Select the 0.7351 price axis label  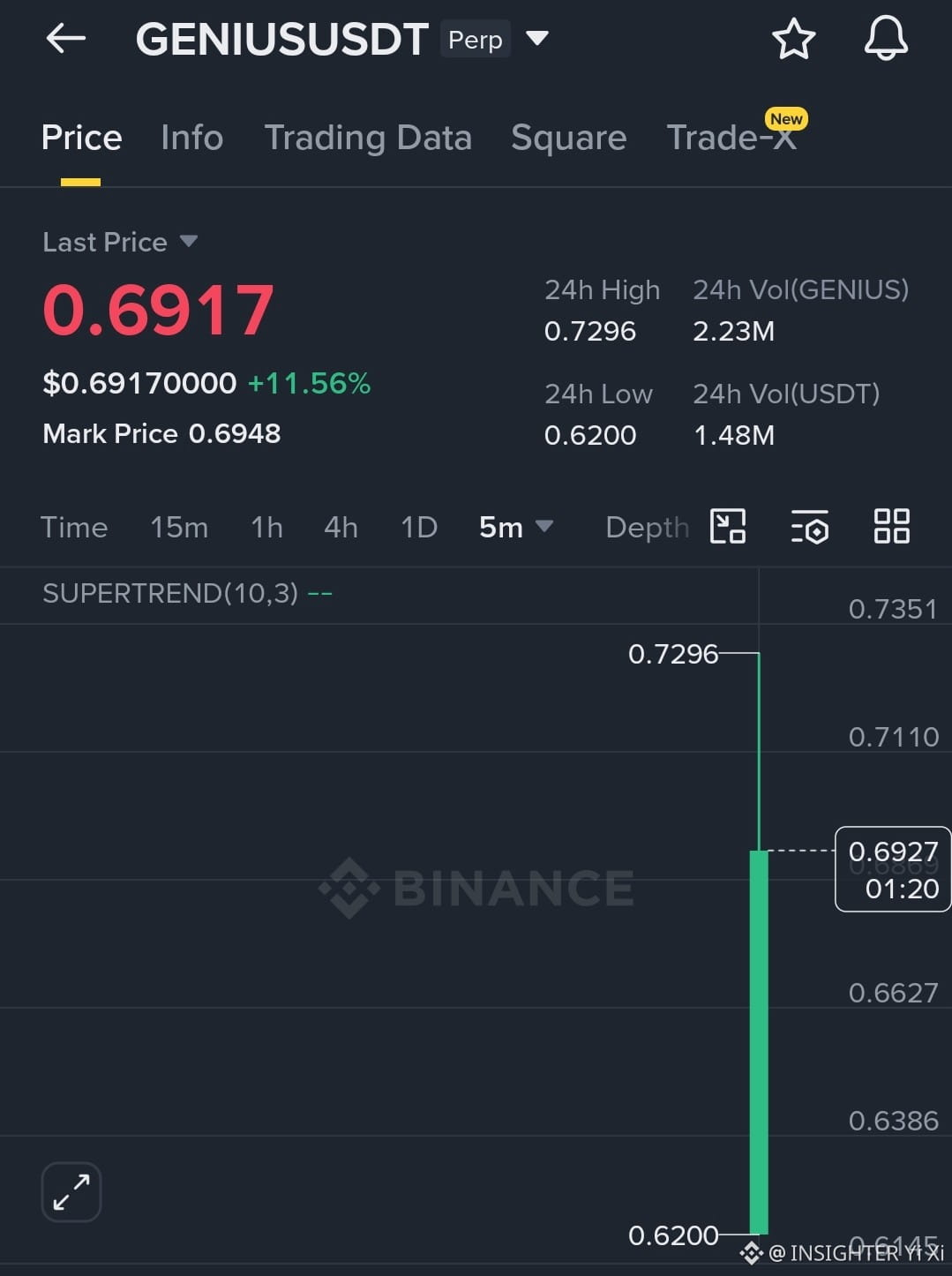(x=893, y=609)
